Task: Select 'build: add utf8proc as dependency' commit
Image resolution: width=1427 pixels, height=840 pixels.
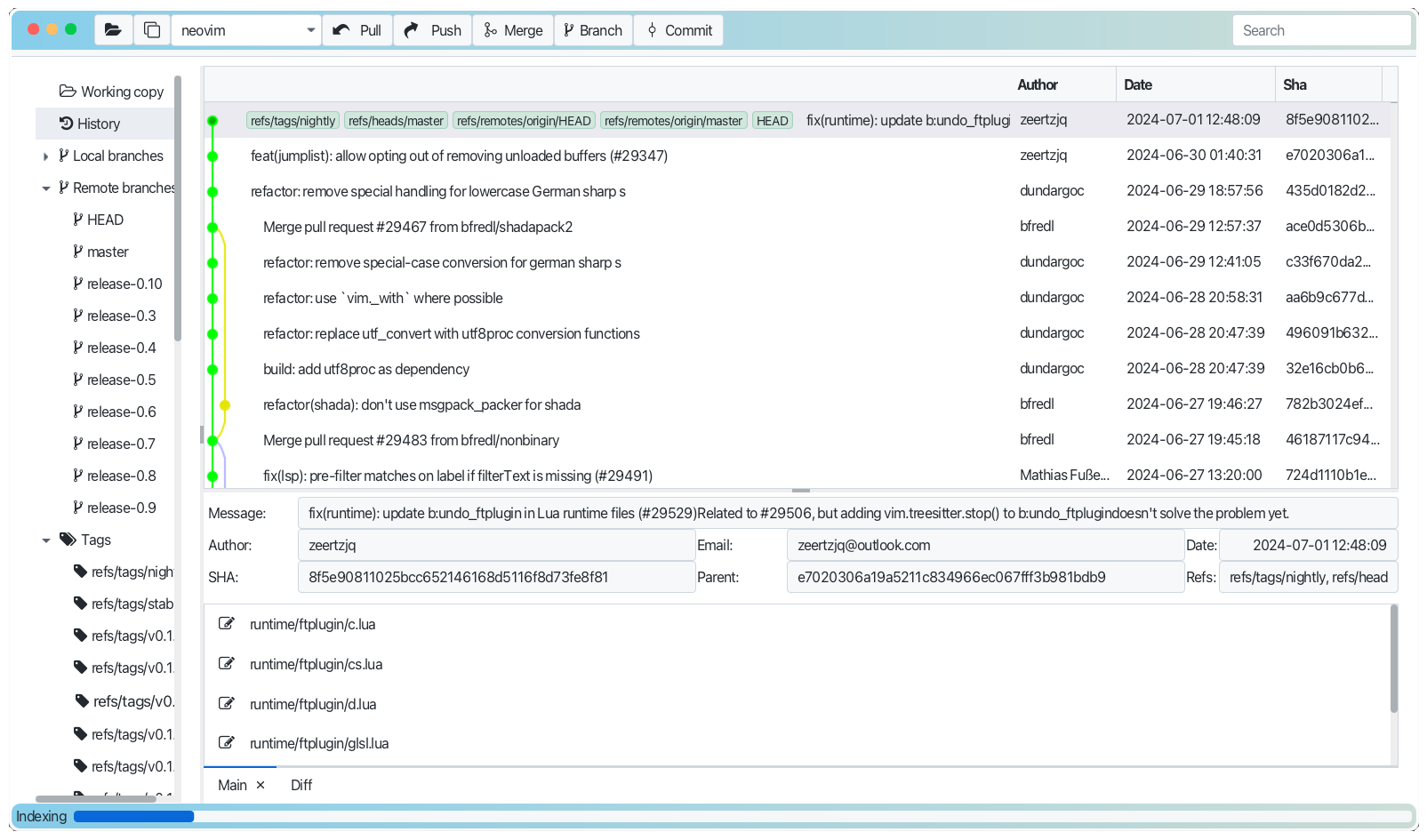Action: 796,369
